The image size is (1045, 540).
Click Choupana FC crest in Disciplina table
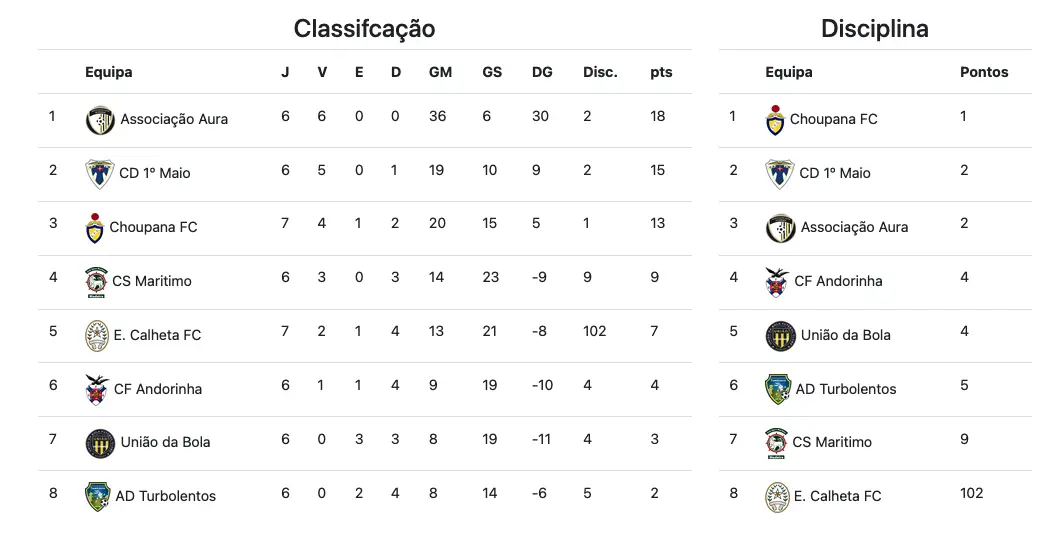[774, 120]
